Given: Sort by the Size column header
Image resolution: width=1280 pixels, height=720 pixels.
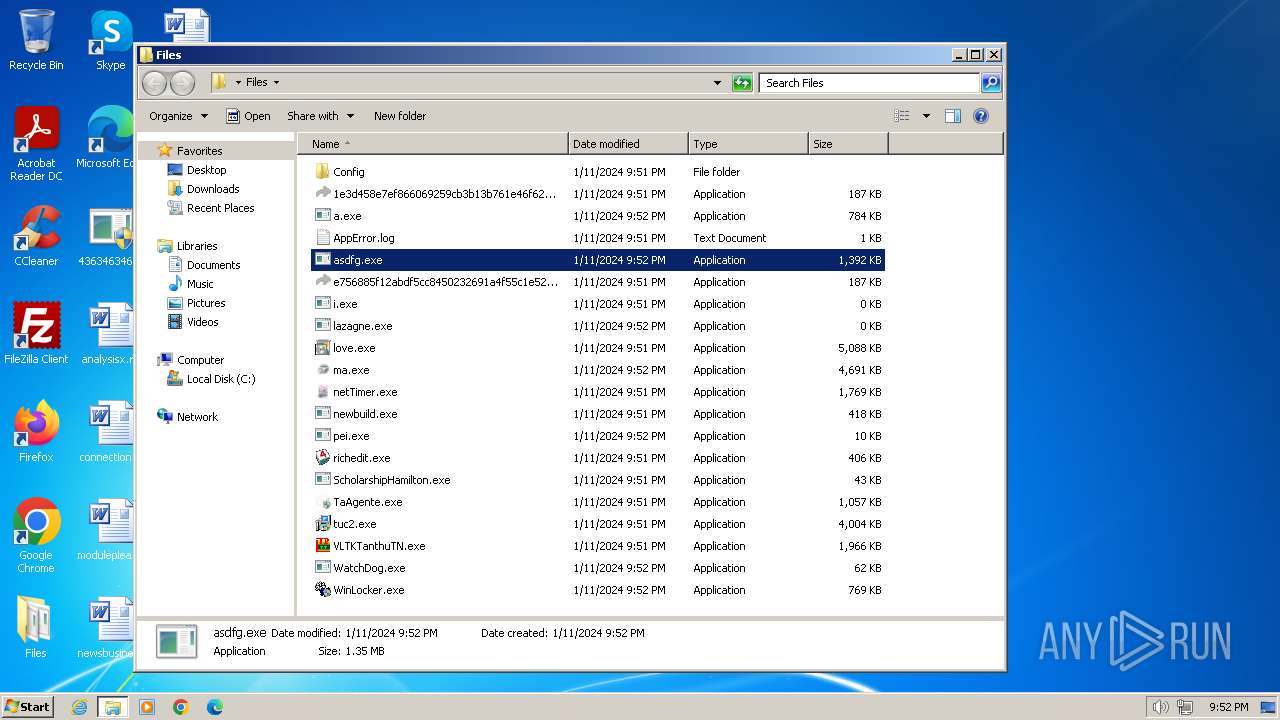Looking at the screenshot, I should click(x=848, y=144).
